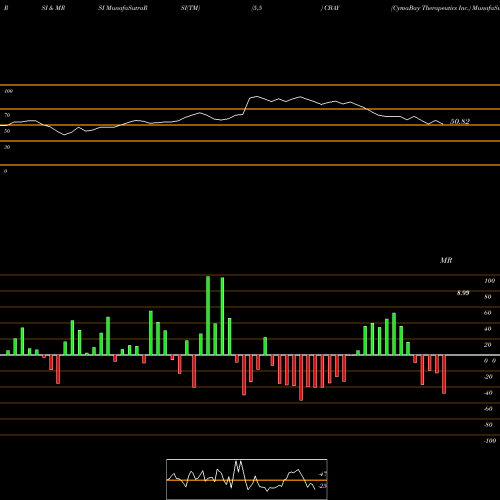Click the MR axis label 20
Viewport: 500px width, 500px height.
point(488,345)
